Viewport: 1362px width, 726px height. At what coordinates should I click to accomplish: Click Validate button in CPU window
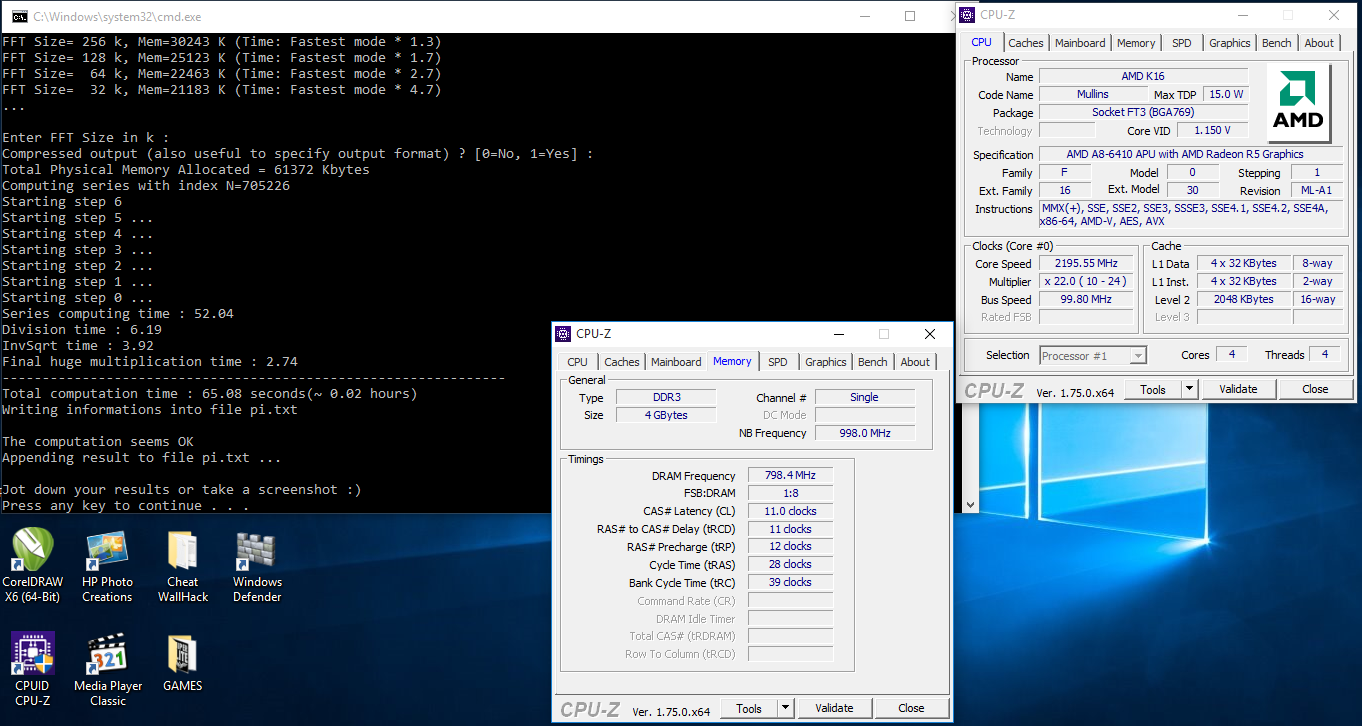1238,389
